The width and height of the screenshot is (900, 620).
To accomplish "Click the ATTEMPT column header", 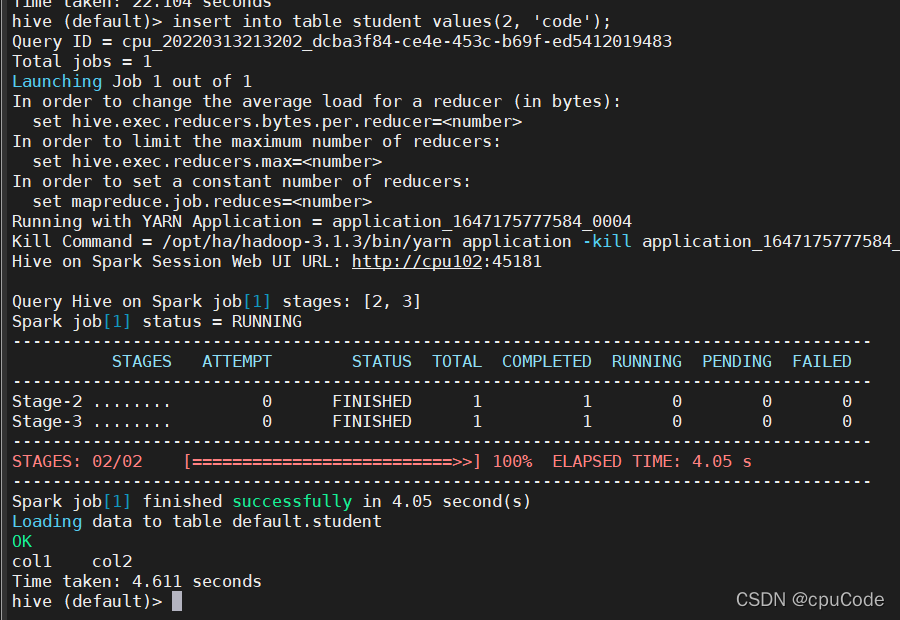I will [237, 362].
